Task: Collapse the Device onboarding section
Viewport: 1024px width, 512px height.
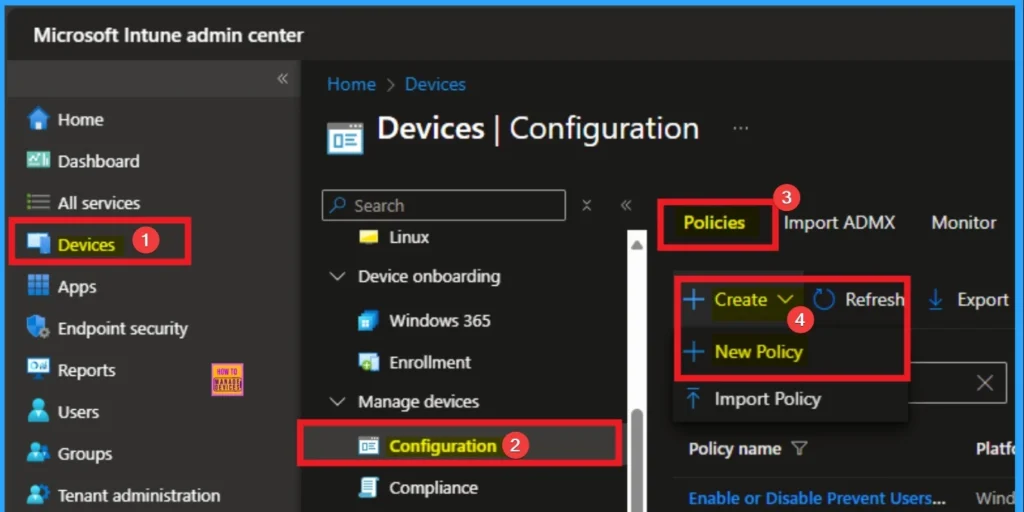Action: (337, 277)
